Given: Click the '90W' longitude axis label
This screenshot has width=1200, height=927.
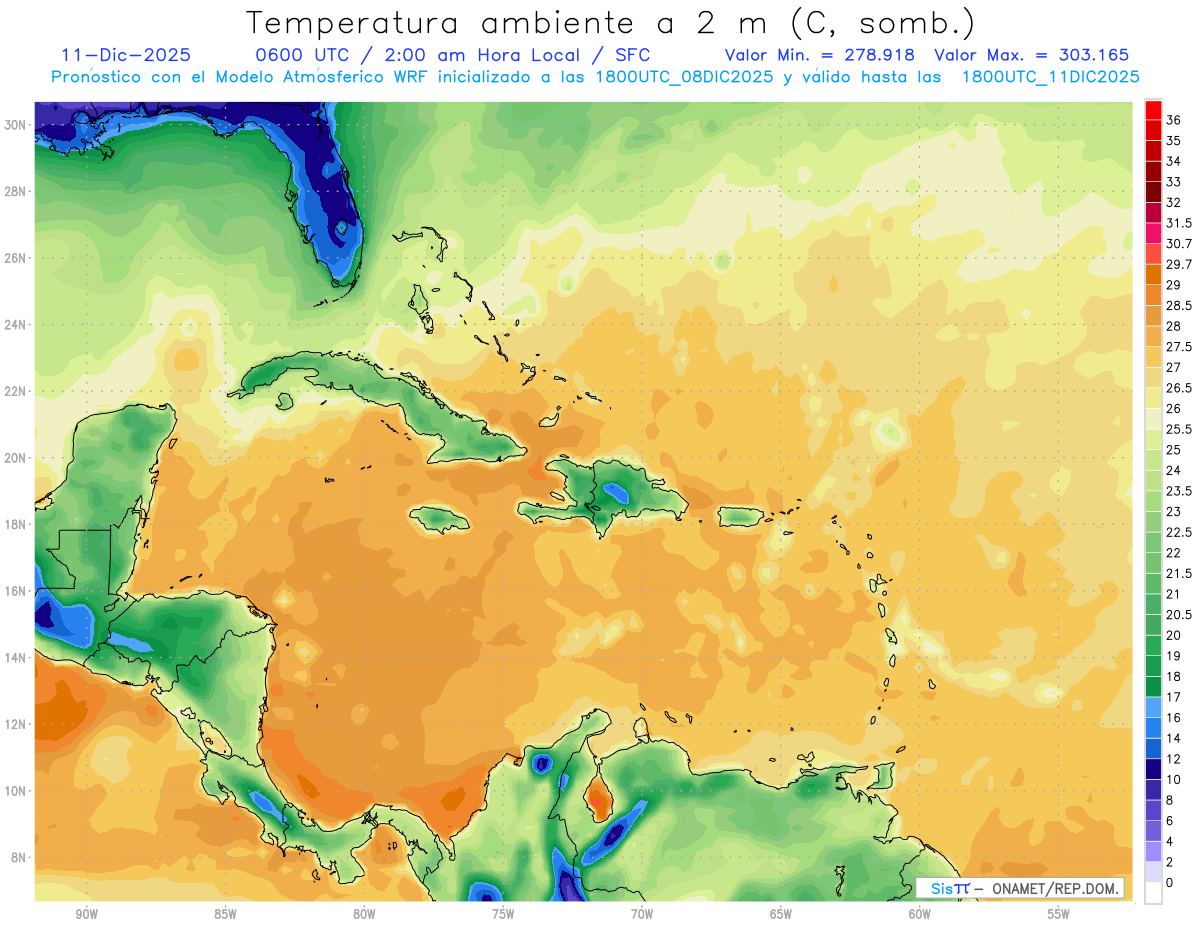Looking at the screenshot, I should (x=86, y=915).
